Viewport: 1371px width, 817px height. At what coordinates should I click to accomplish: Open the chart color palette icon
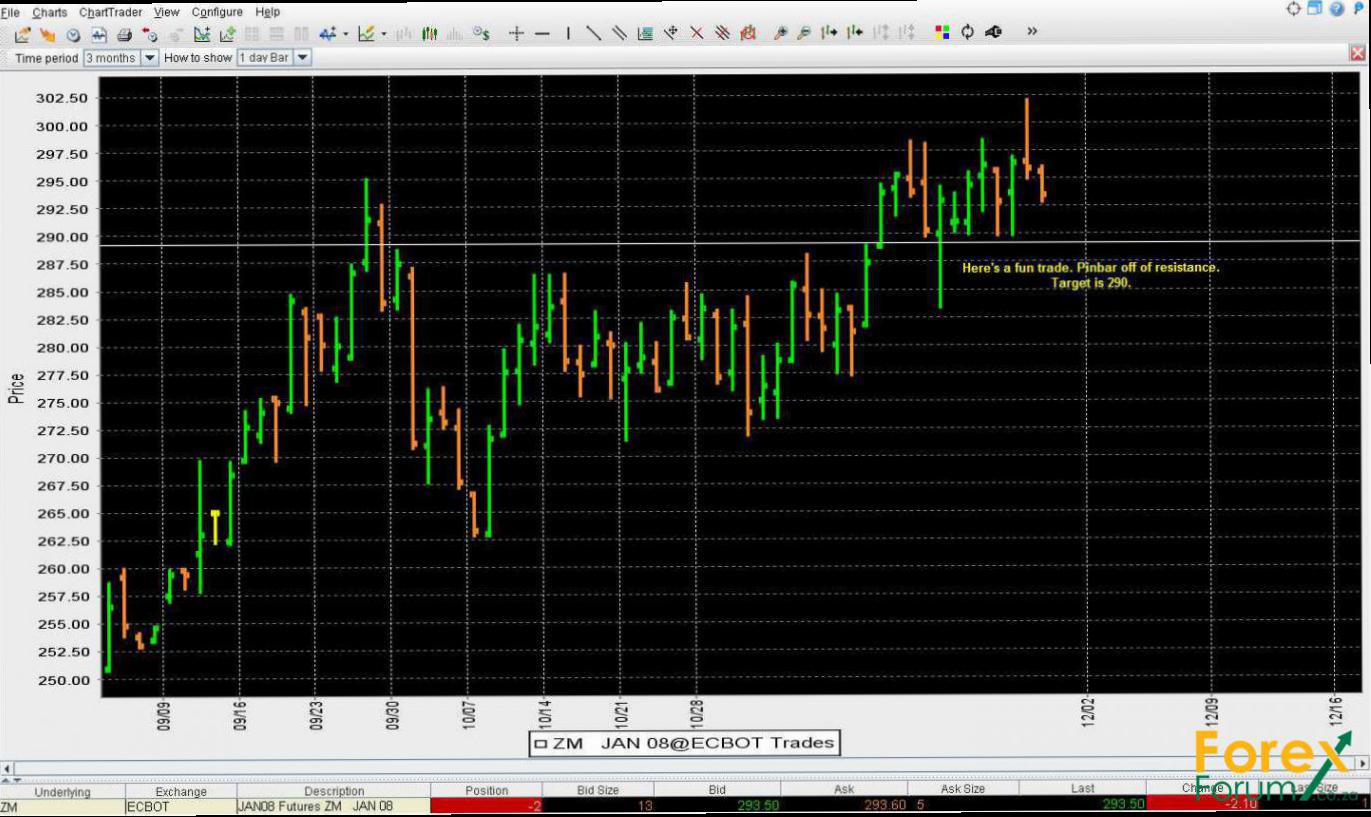pos(941,33)
